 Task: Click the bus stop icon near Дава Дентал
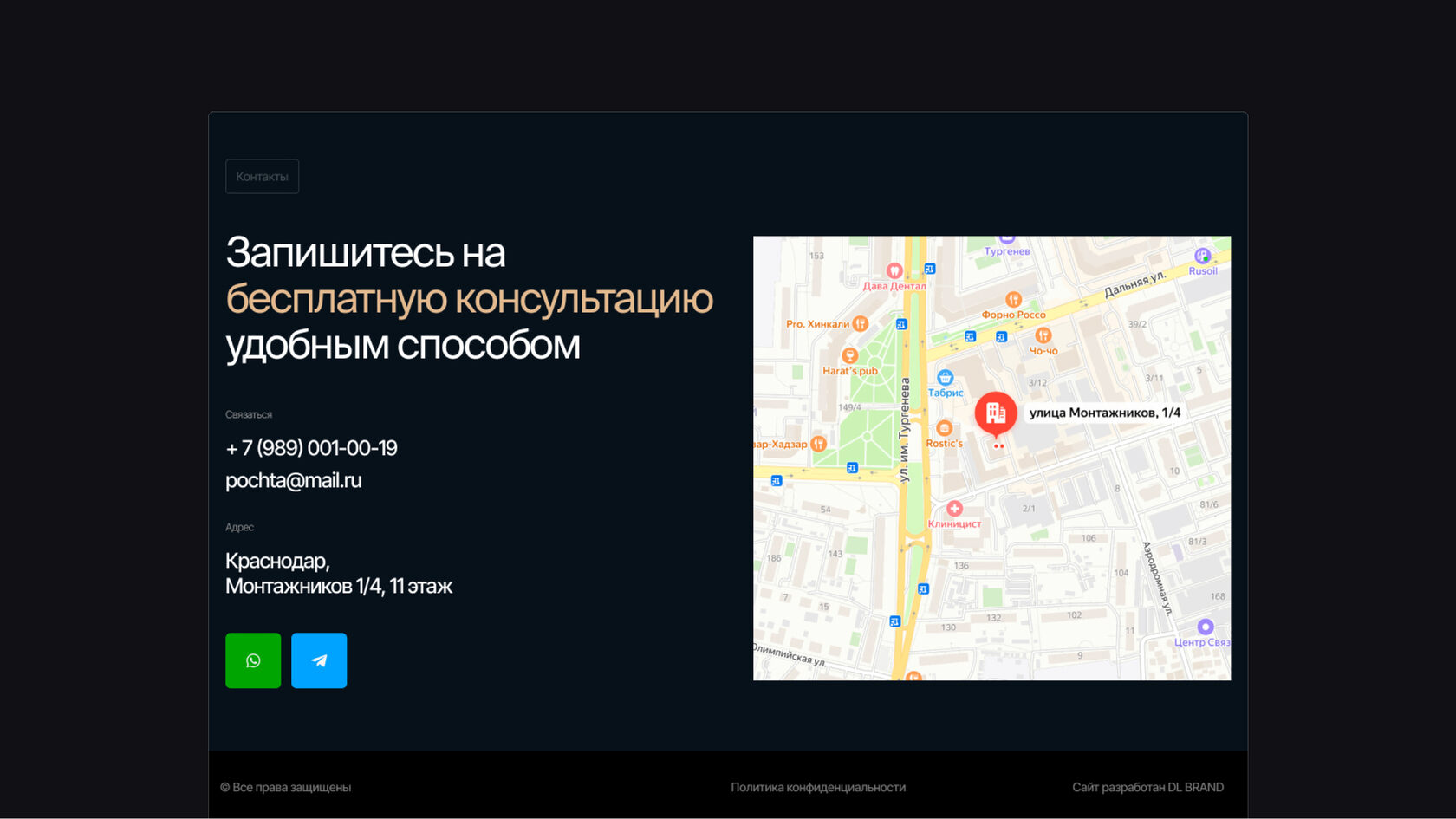pos(929,269)
